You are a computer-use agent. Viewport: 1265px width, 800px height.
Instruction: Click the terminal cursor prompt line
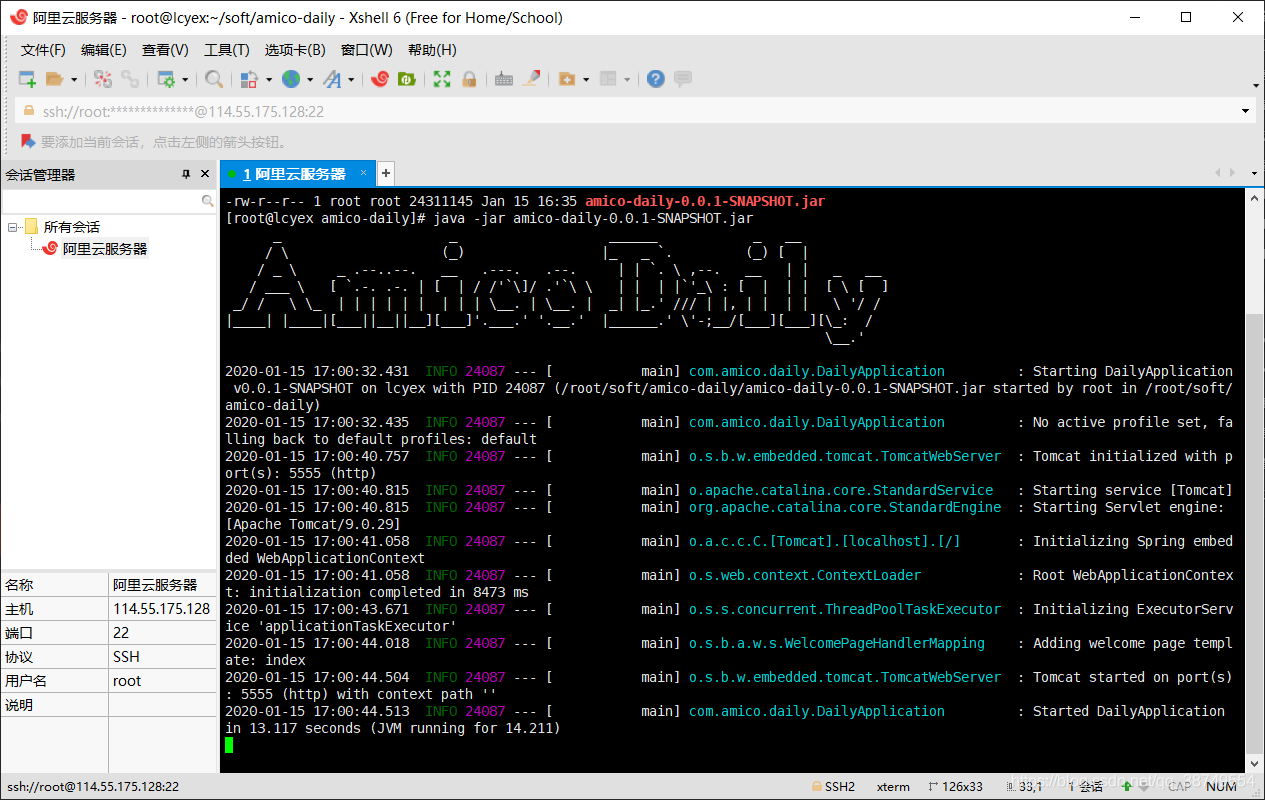(x=229, y=745)
